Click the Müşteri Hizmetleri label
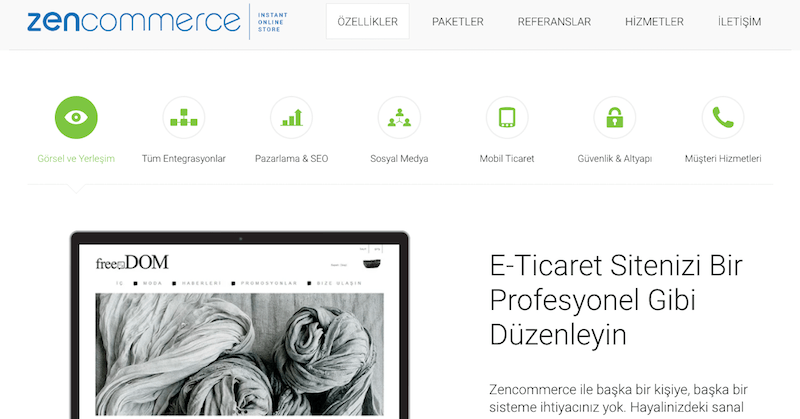This screenshot has width=800, height=419. (723, 159)
